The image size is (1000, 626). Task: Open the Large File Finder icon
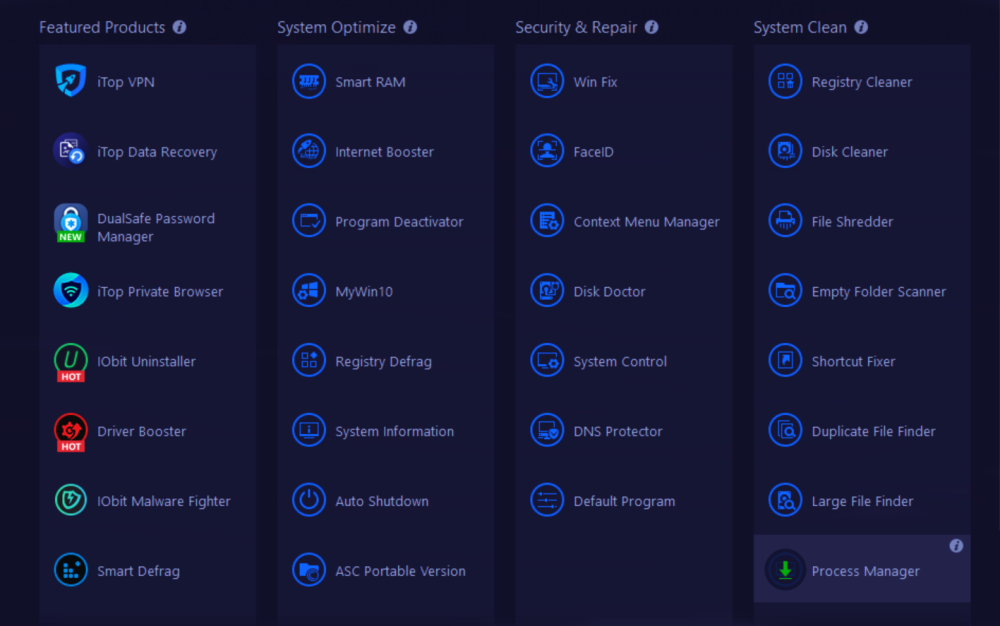pyautogui.click(x=785, y=500)
